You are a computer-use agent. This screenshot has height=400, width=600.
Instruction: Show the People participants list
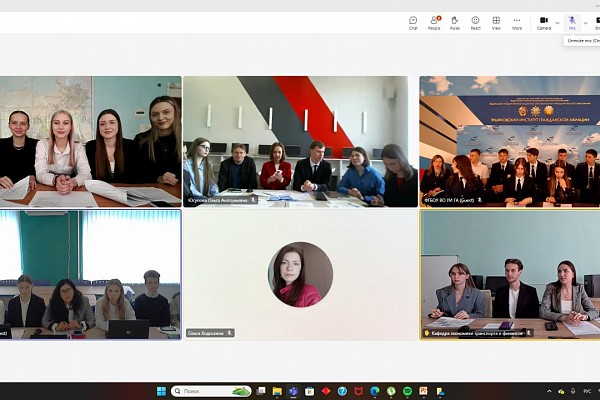point(434,23)
